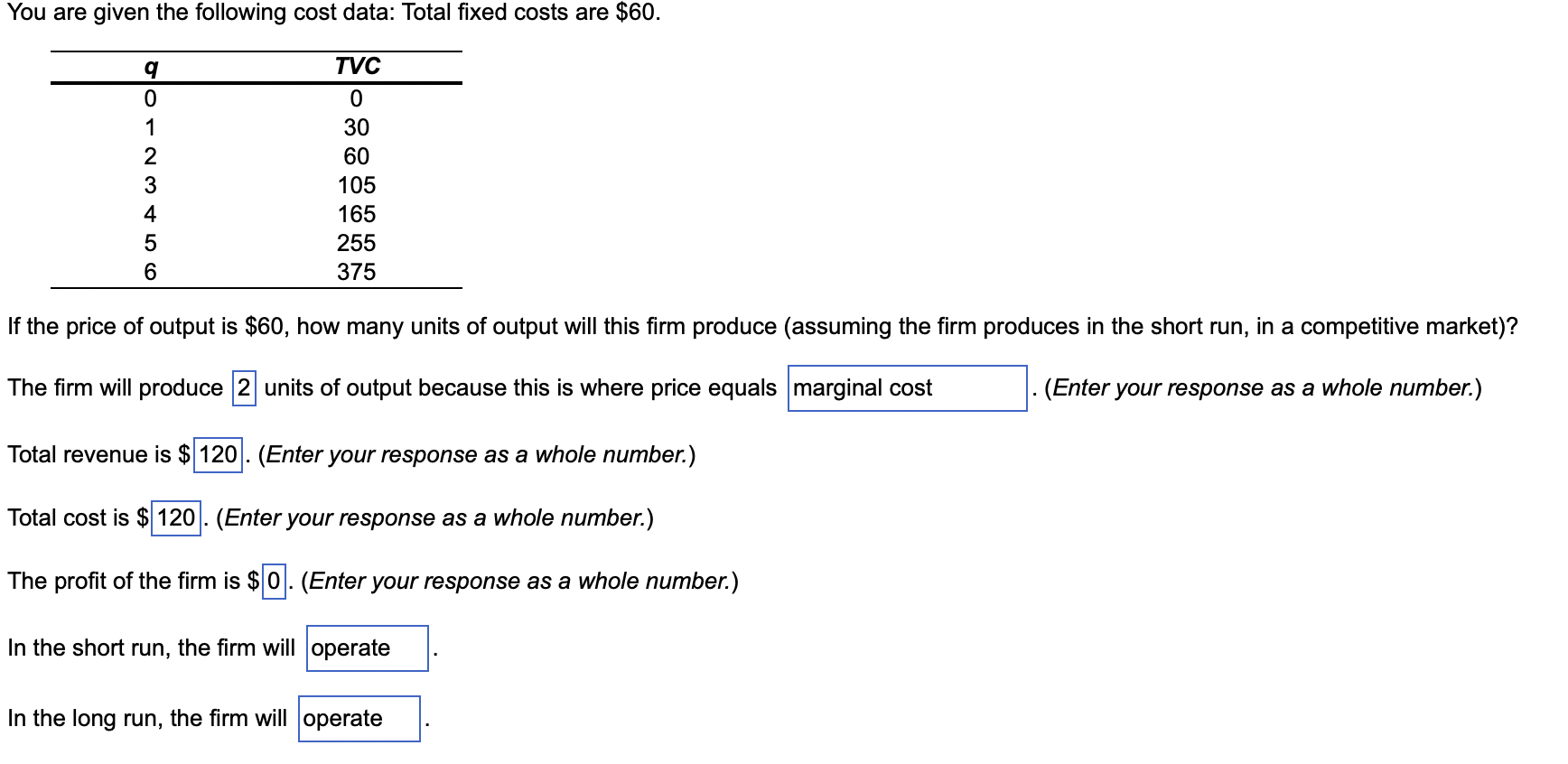Click TVC value 375 in table
This screenshot has width=1568, height=764.
point(356,272)
